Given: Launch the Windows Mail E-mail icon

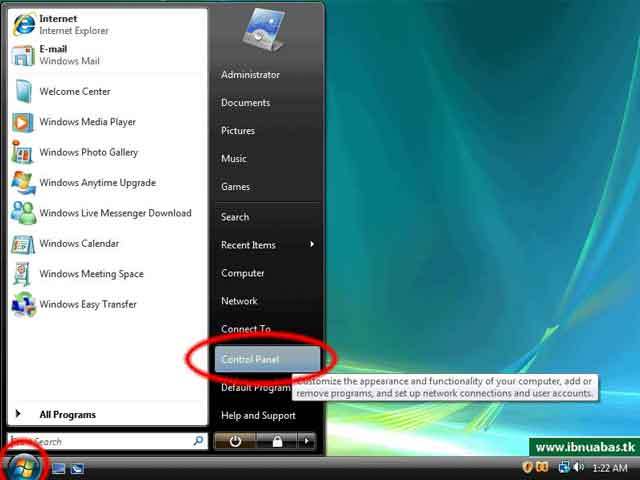Looking at the screenshot, I should 23,55.
